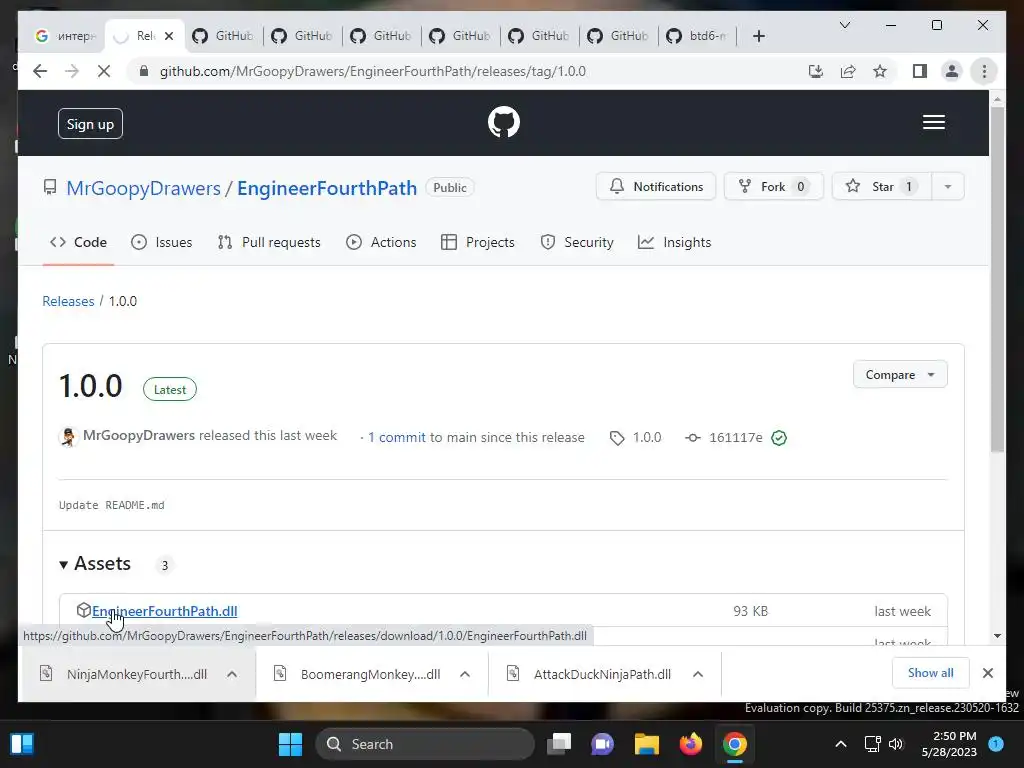This screenshot has width=1024, height=768.
Task: Open the volume control in tray
Action: pos(896,744)
